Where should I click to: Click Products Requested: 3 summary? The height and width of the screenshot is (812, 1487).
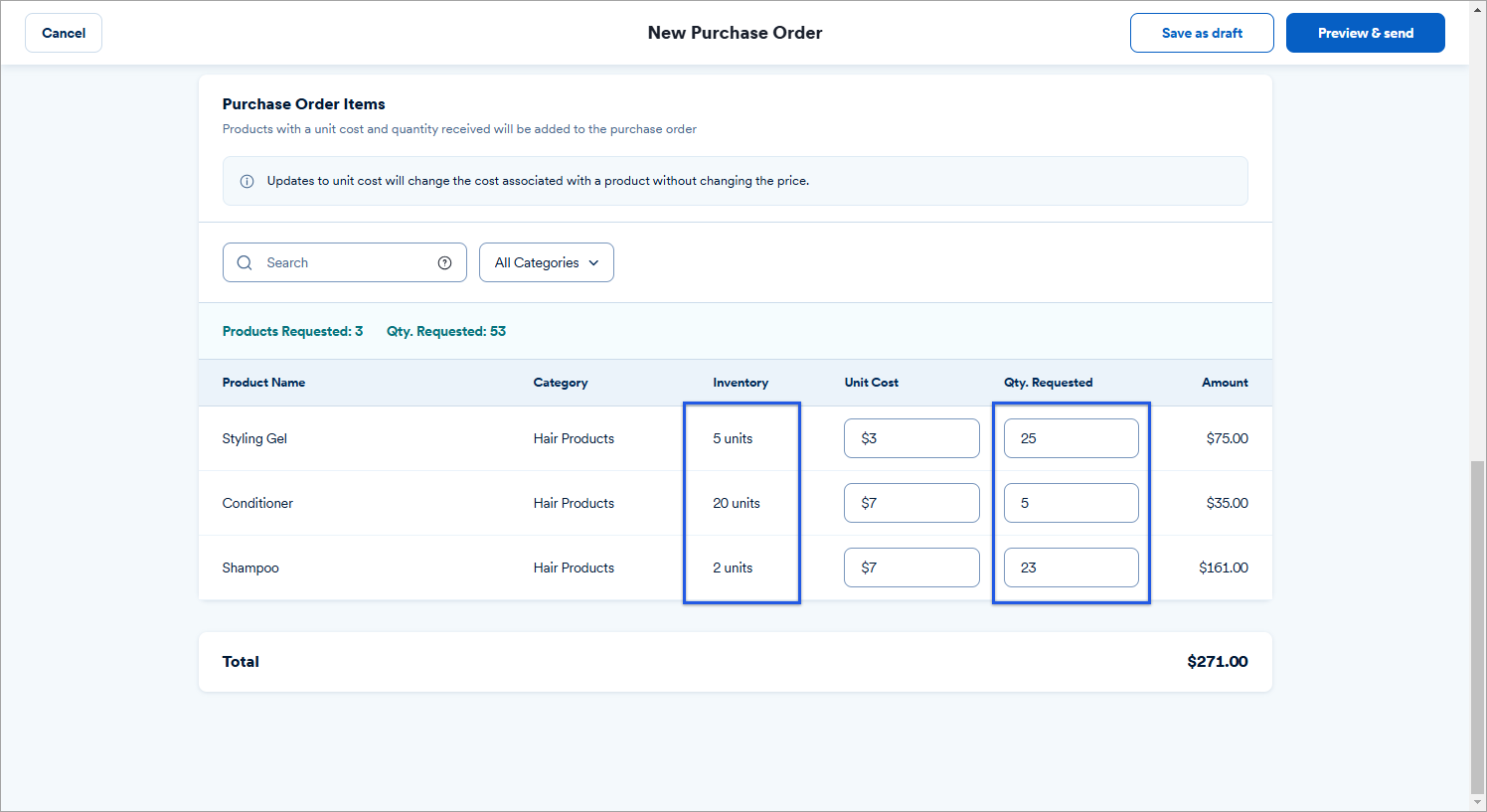(x=292, y=331)
